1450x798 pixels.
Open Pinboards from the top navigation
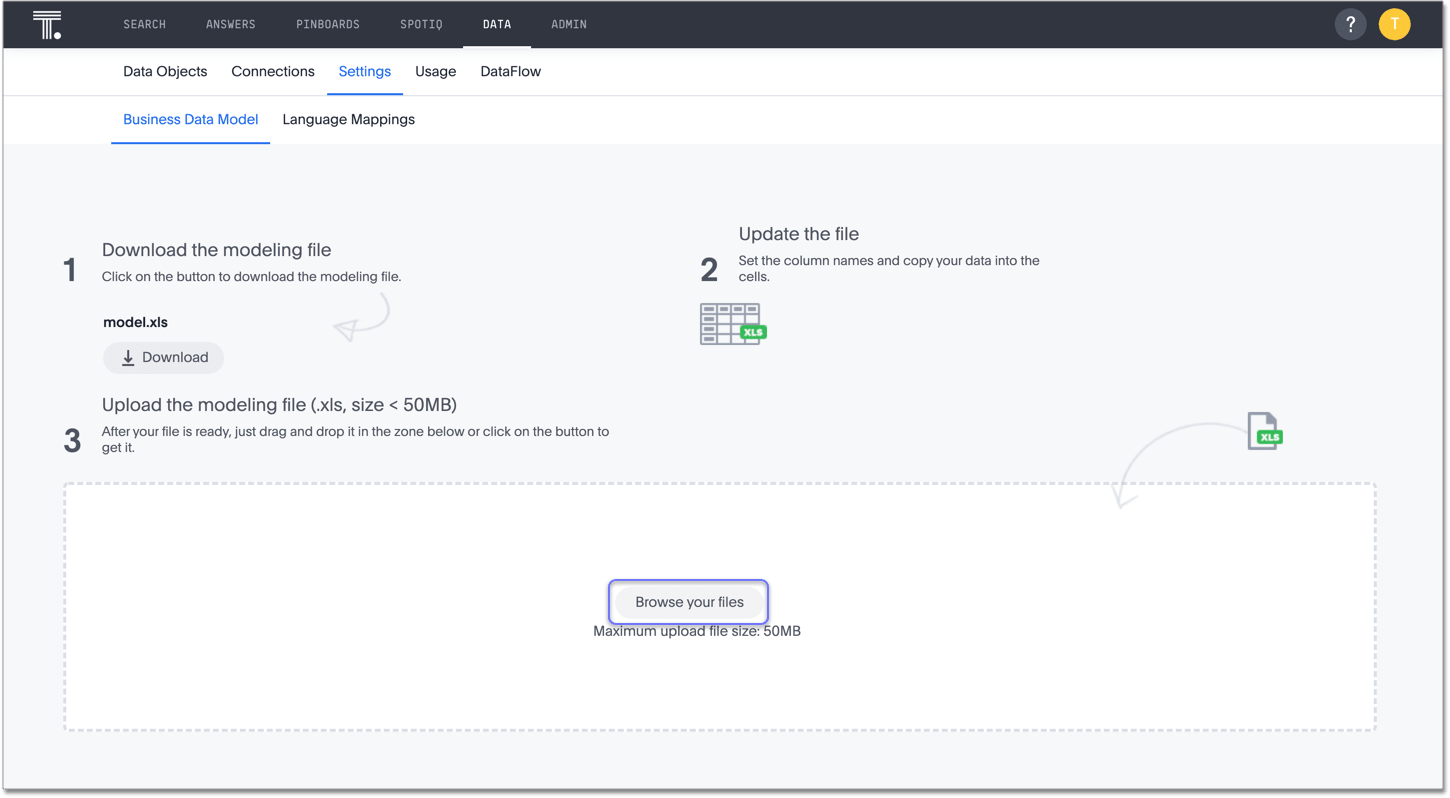(328, 25)
